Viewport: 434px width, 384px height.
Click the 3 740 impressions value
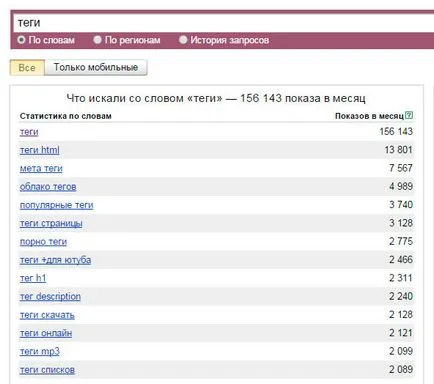(401, 205)
